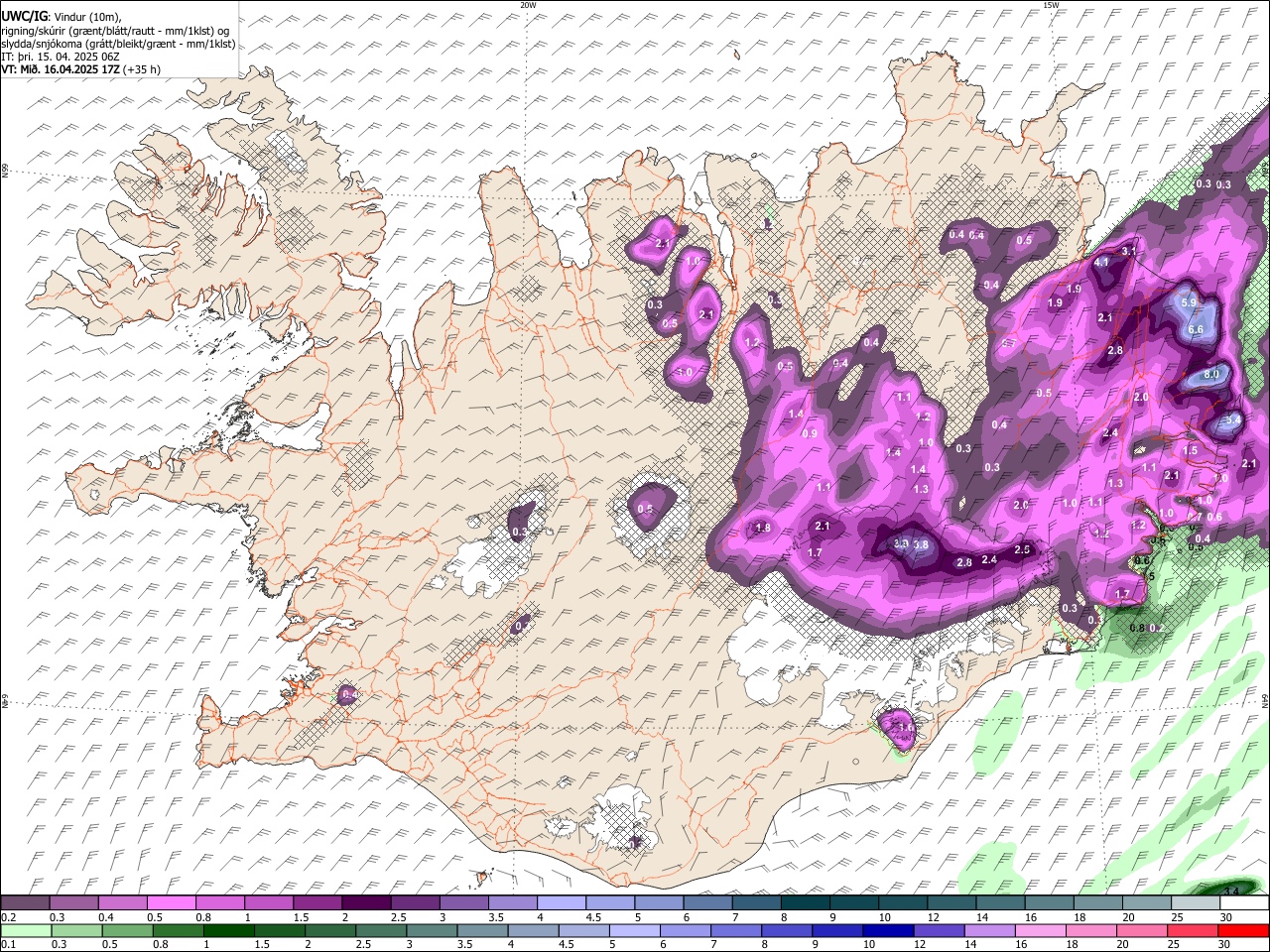Click the "20W" longitude label
1270x952 pixels.
click(528, 5)
